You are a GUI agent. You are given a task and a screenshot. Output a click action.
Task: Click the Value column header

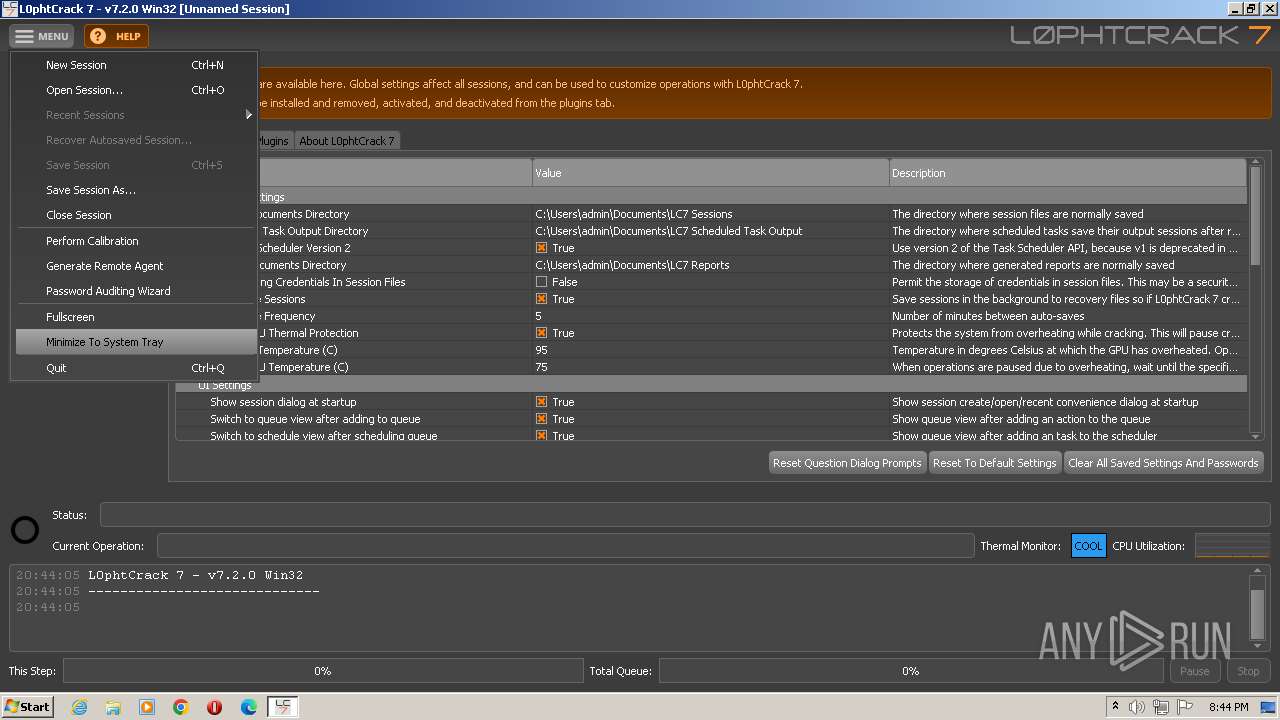point(711,173)
